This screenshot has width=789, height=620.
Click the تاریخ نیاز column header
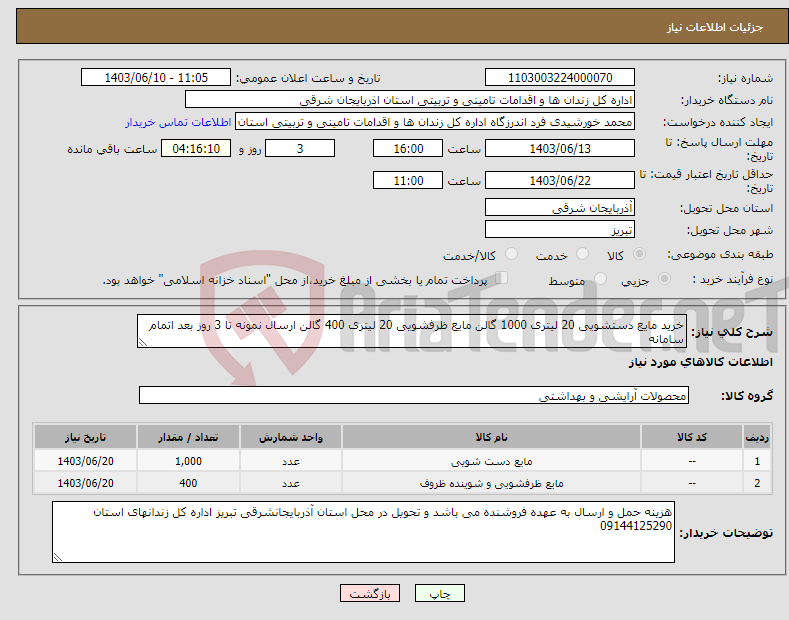tap(86, 437)
